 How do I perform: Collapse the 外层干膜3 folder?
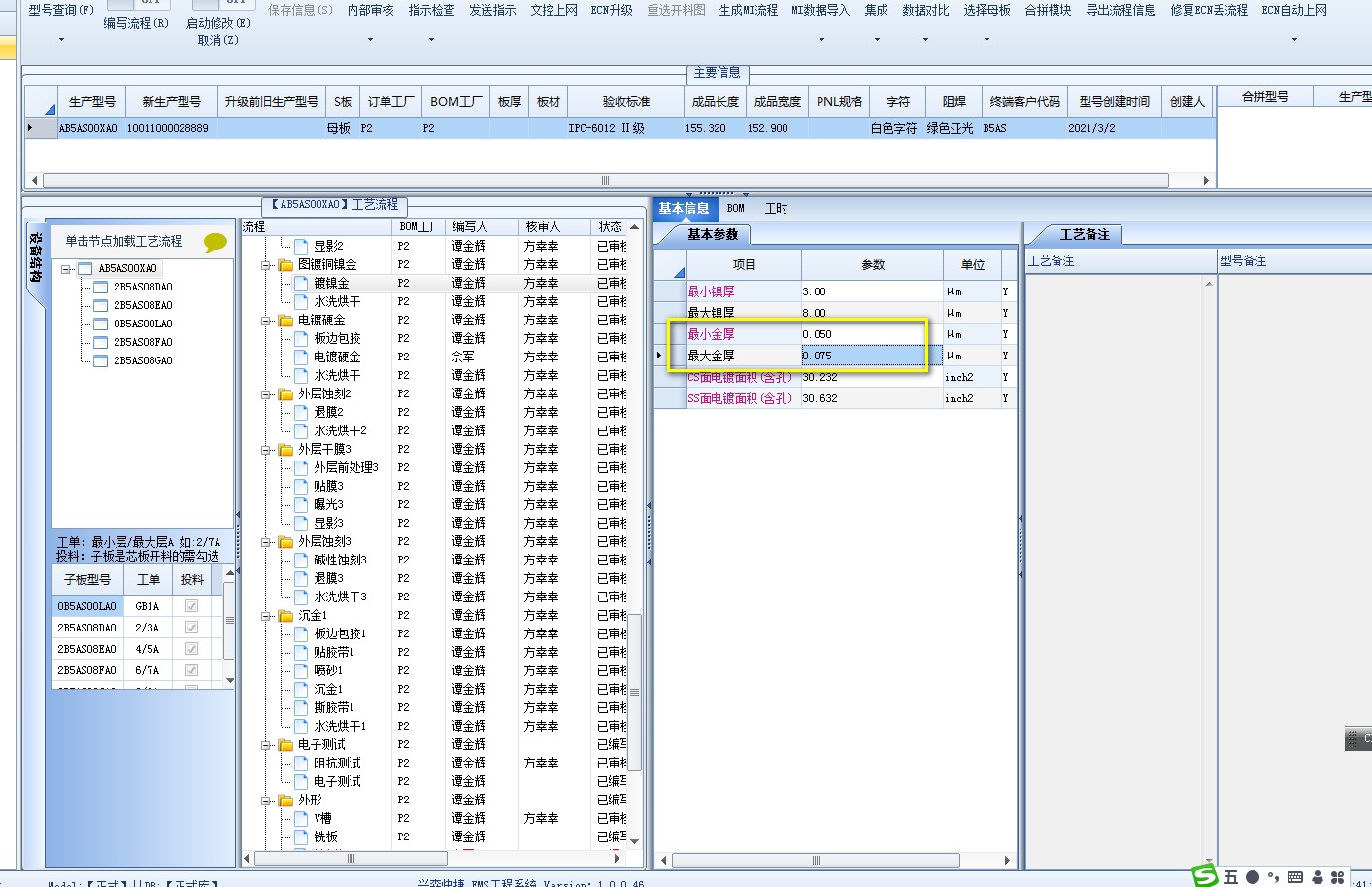(x=266, y=449)
